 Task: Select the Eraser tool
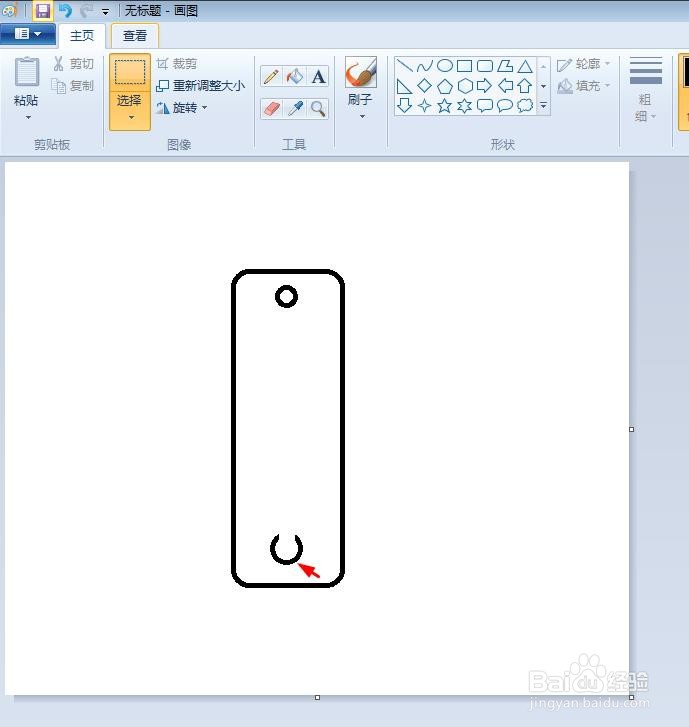tap(271, 108)
